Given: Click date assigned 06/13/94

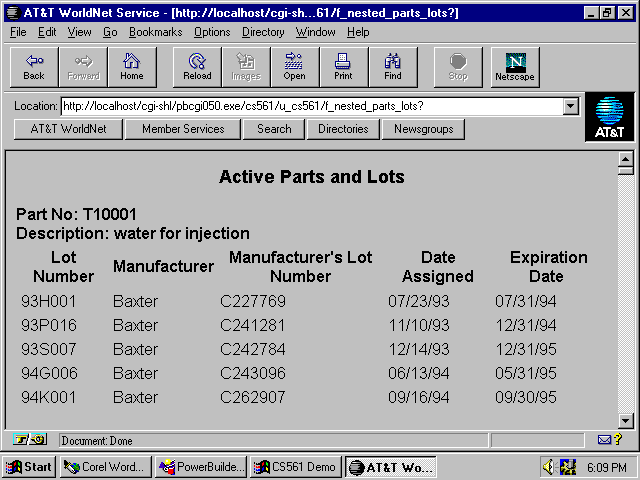Looking at the screenshot, I should (419, 373).
